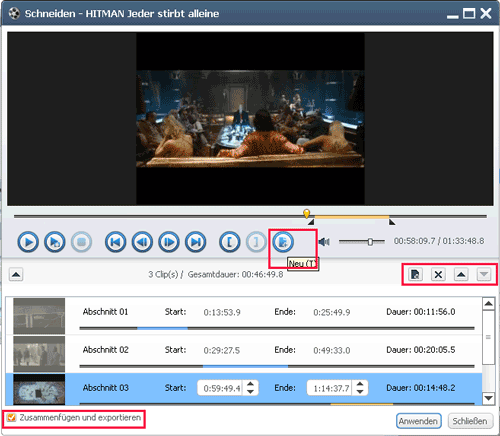
Task: Click Abschnitt 02 label
Action: 105,350
